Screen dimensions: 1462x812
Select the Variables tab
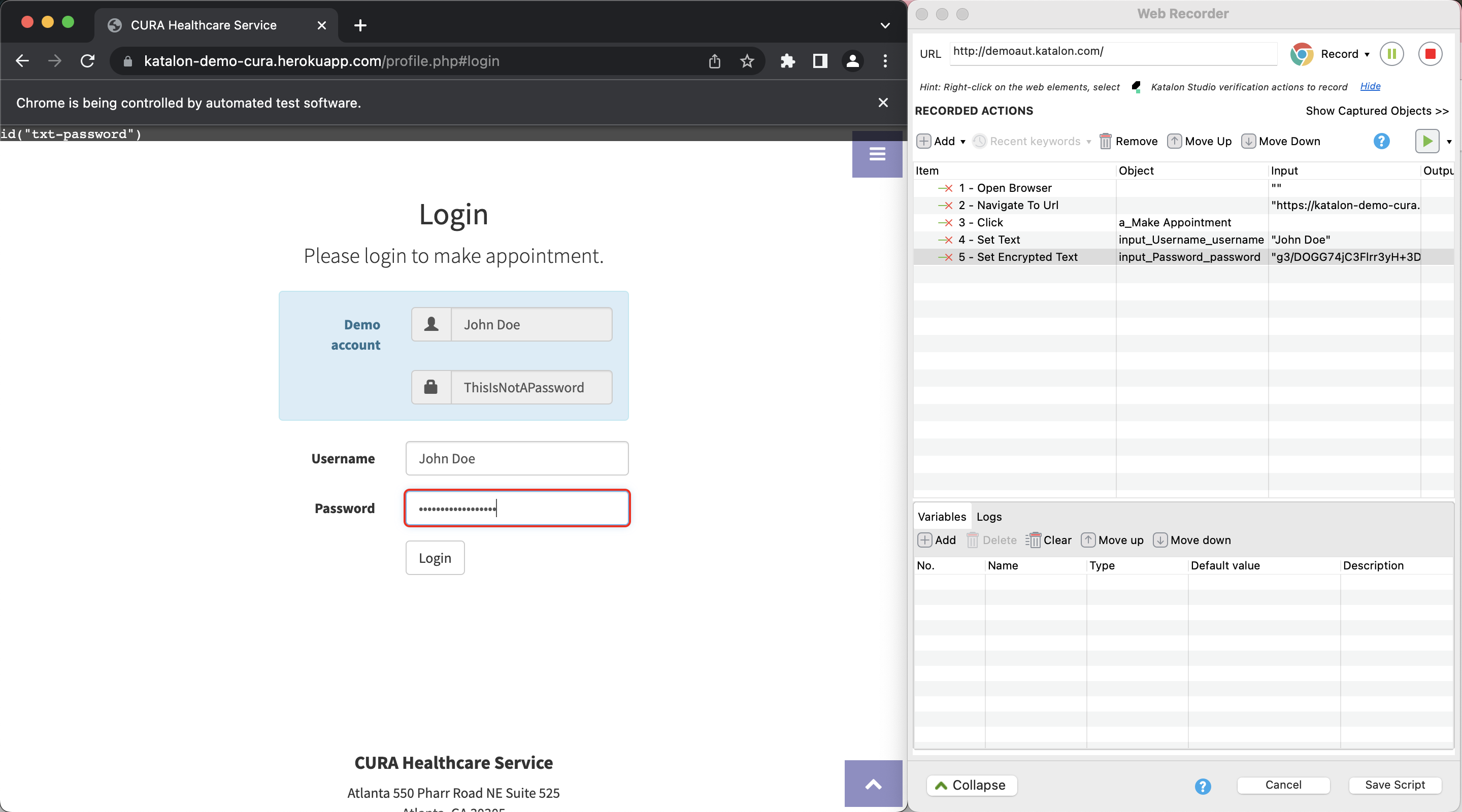942,516
